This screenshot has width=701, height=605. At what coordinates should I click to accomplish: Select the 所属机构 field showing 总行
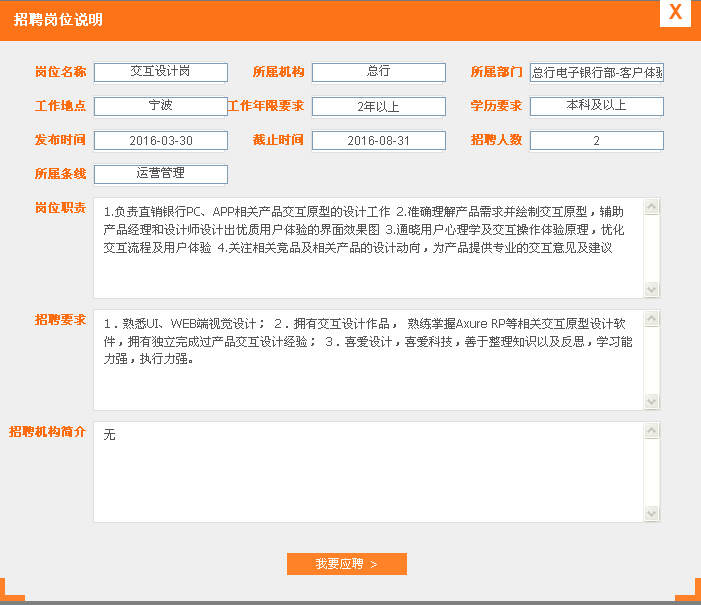378,72
